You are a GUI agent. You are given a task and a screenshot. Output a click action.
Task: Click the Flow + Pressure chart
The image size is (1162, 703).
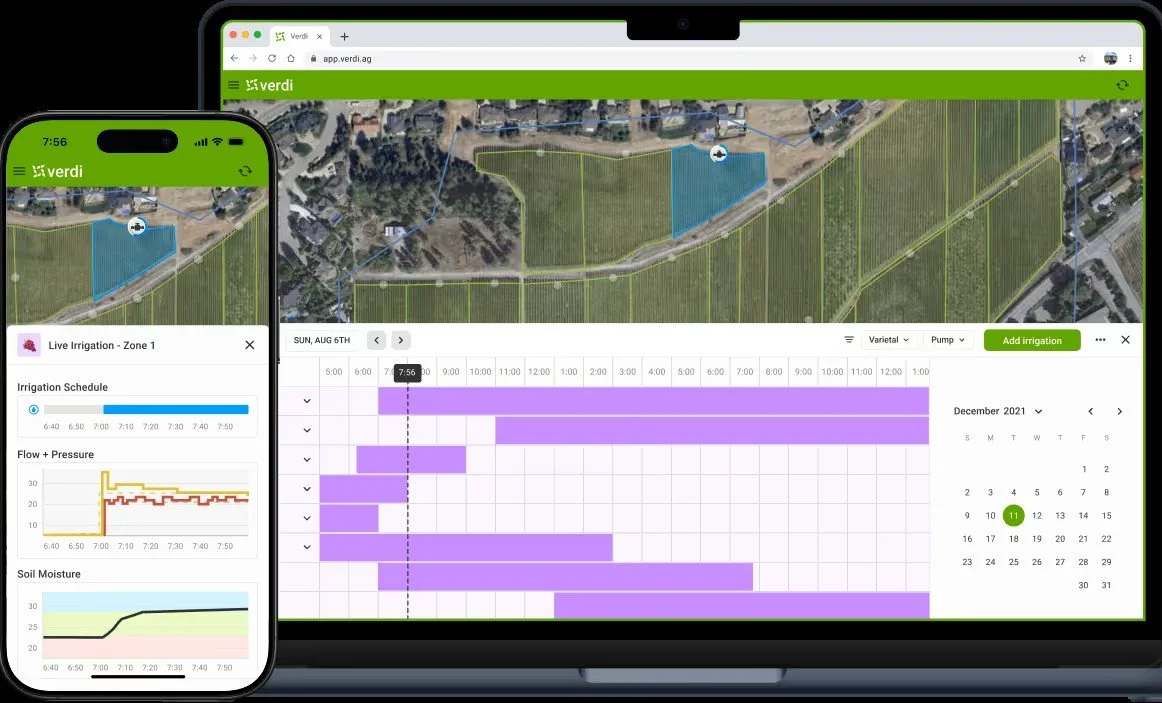[137, 510]
